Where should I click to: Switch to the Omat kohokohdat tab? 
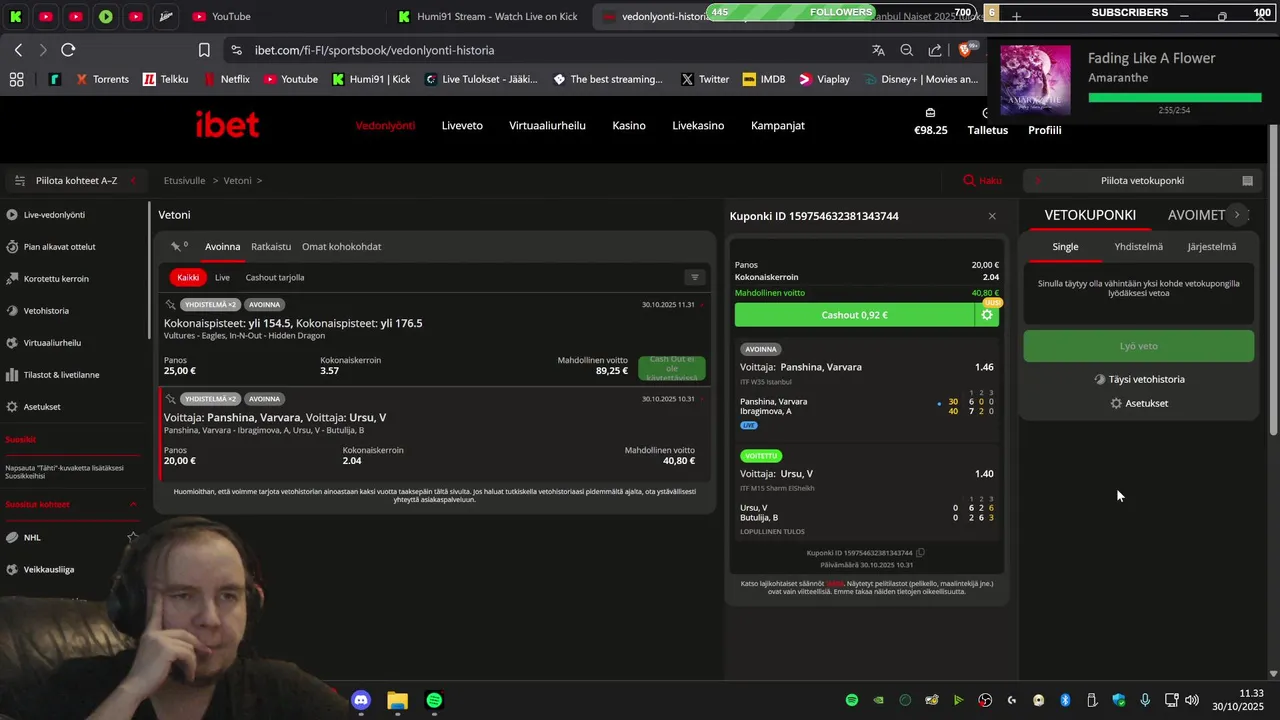[x=341, y=247]
